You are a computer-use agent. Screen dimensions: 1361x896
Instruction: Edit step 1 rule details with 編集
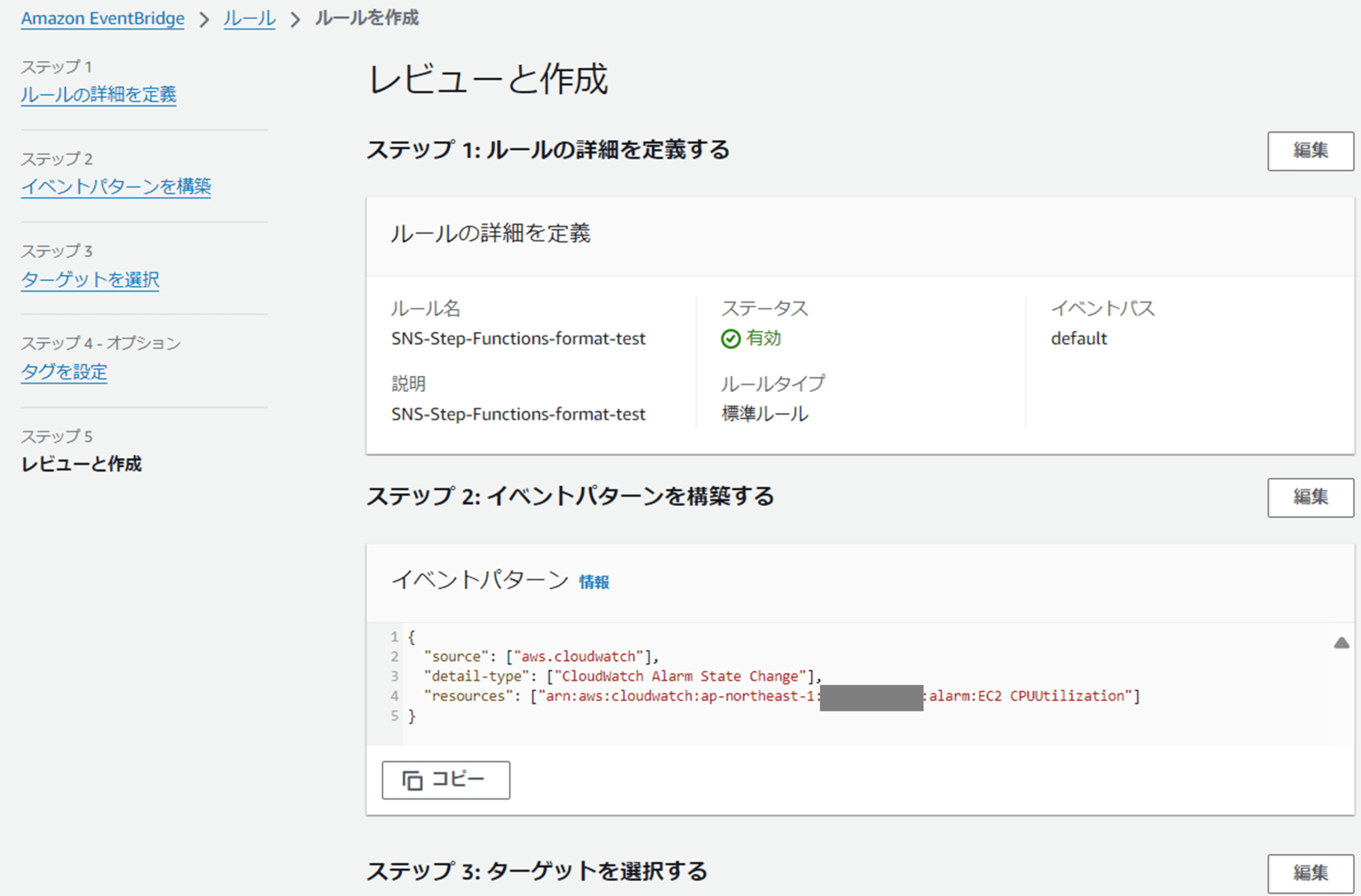click(1311, 151)
